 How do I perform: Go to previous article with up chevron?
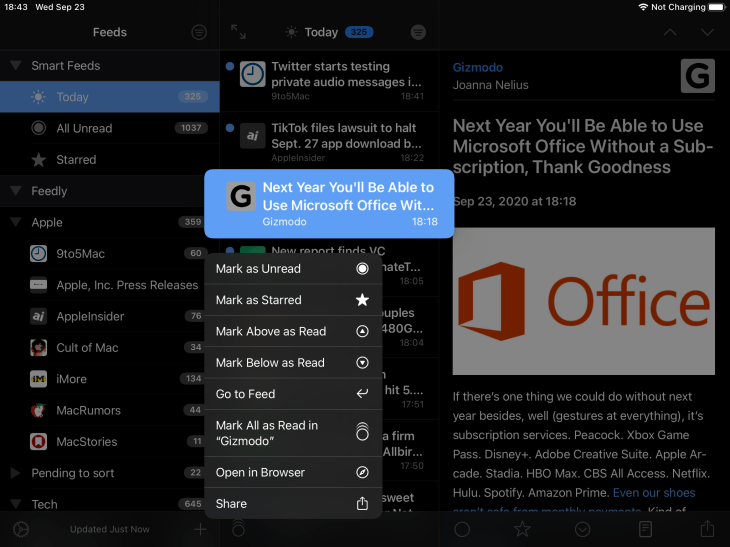point(670,32)
